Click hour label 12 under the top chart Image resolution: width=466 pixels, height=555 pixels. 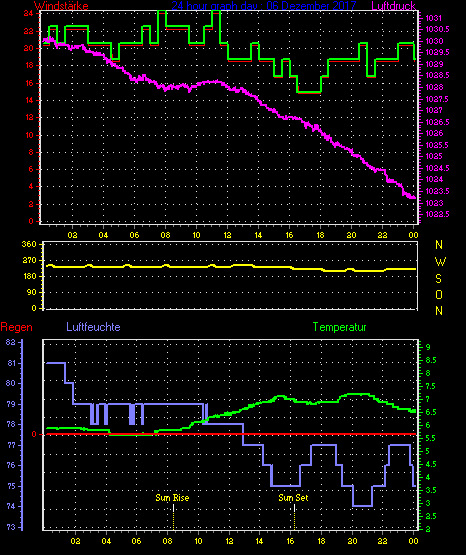coord(227,235)
